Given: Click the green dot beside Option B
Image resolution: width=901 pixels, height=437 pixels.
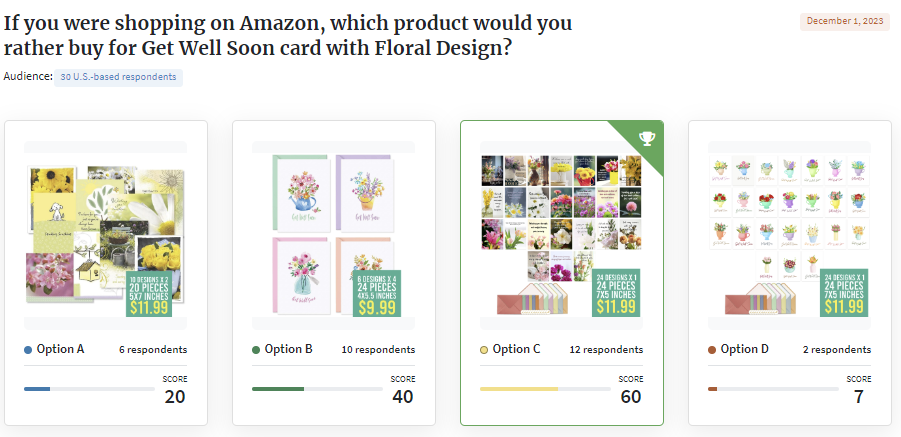Looking at the screenshot, I should (256, 350).
